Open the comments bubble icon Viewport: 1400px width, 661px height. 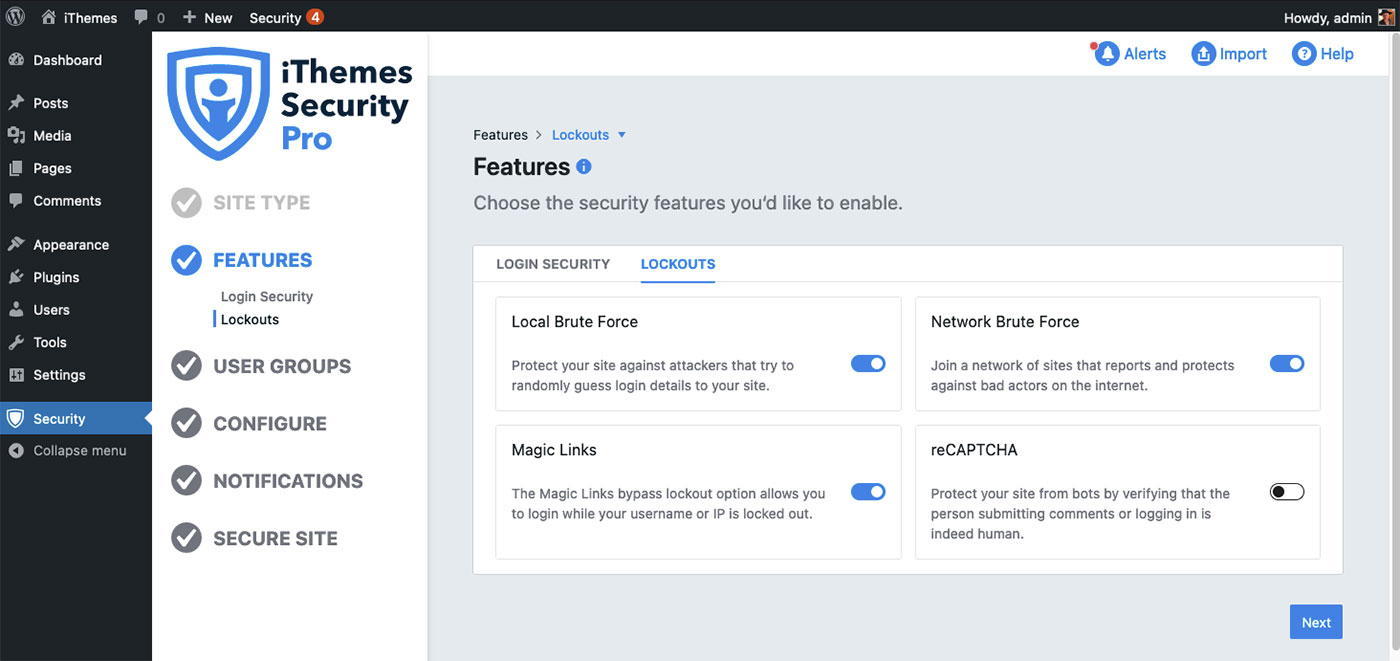tap(142, 17)
